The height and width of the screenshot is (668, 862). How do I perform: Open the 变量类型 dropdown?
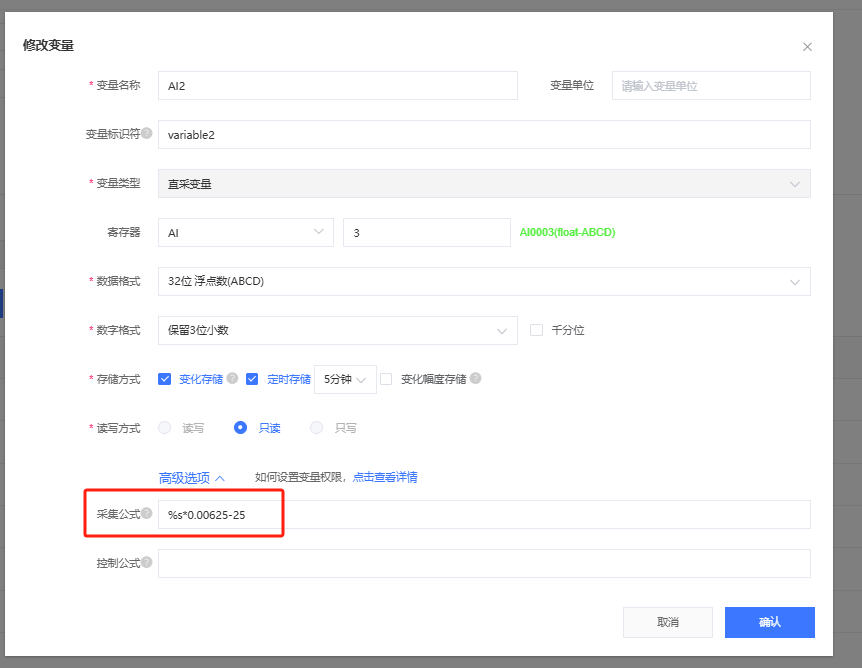click(x=484, y=184)
